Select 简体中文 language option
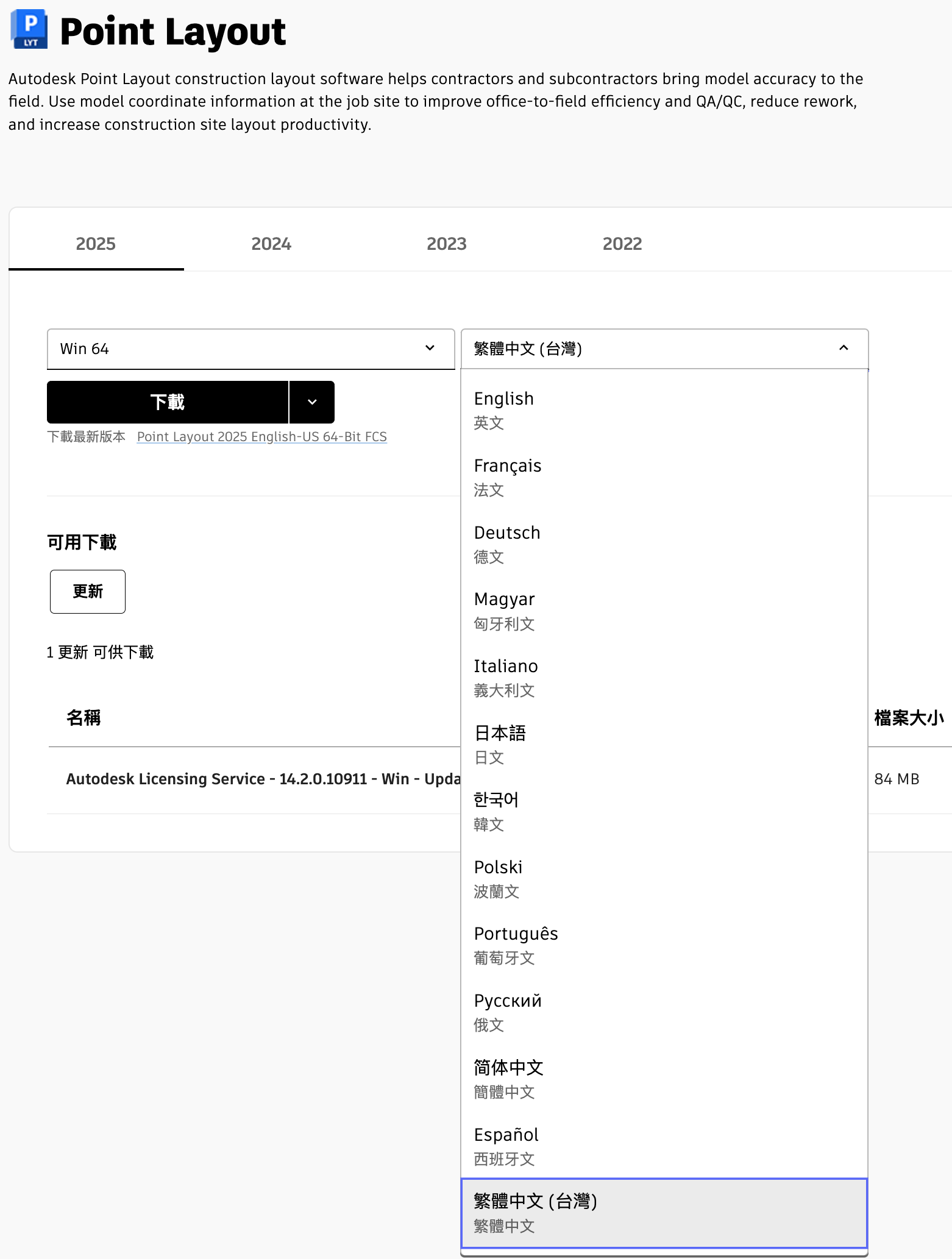 pyautogui.click(x=664, y=1079)
